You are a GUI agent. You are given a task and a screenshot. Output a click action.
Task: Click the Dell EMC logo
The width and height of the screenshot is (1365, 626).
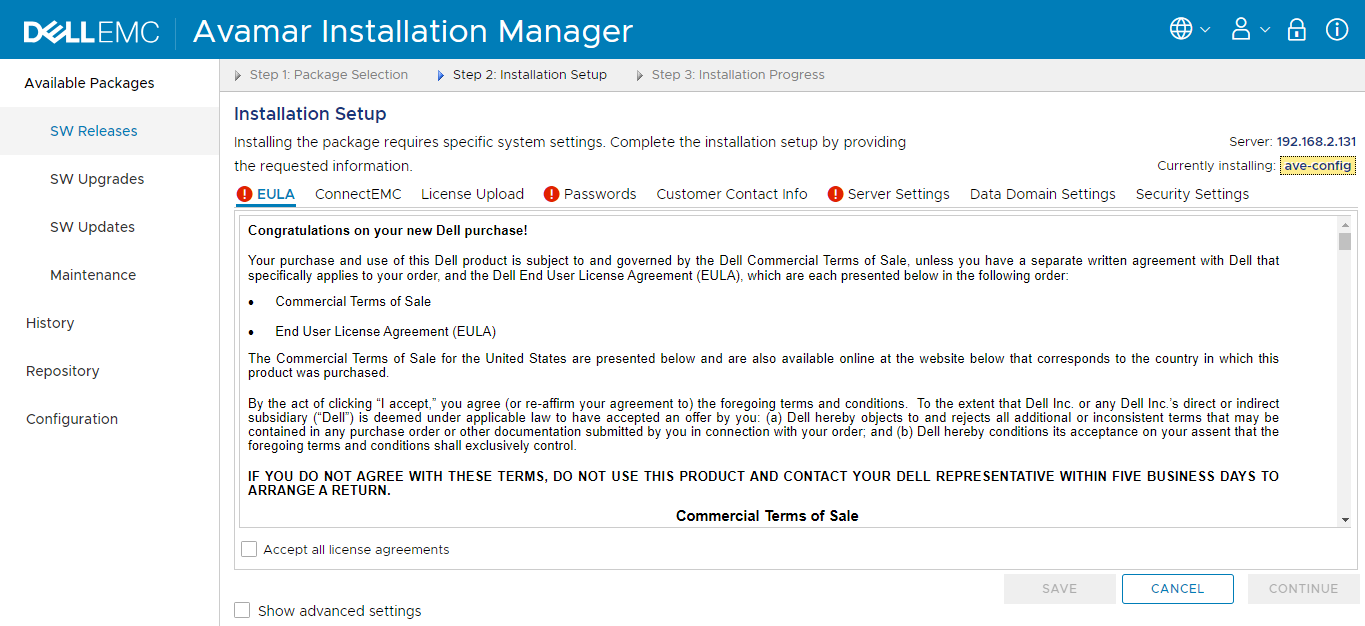pos(92,32)
